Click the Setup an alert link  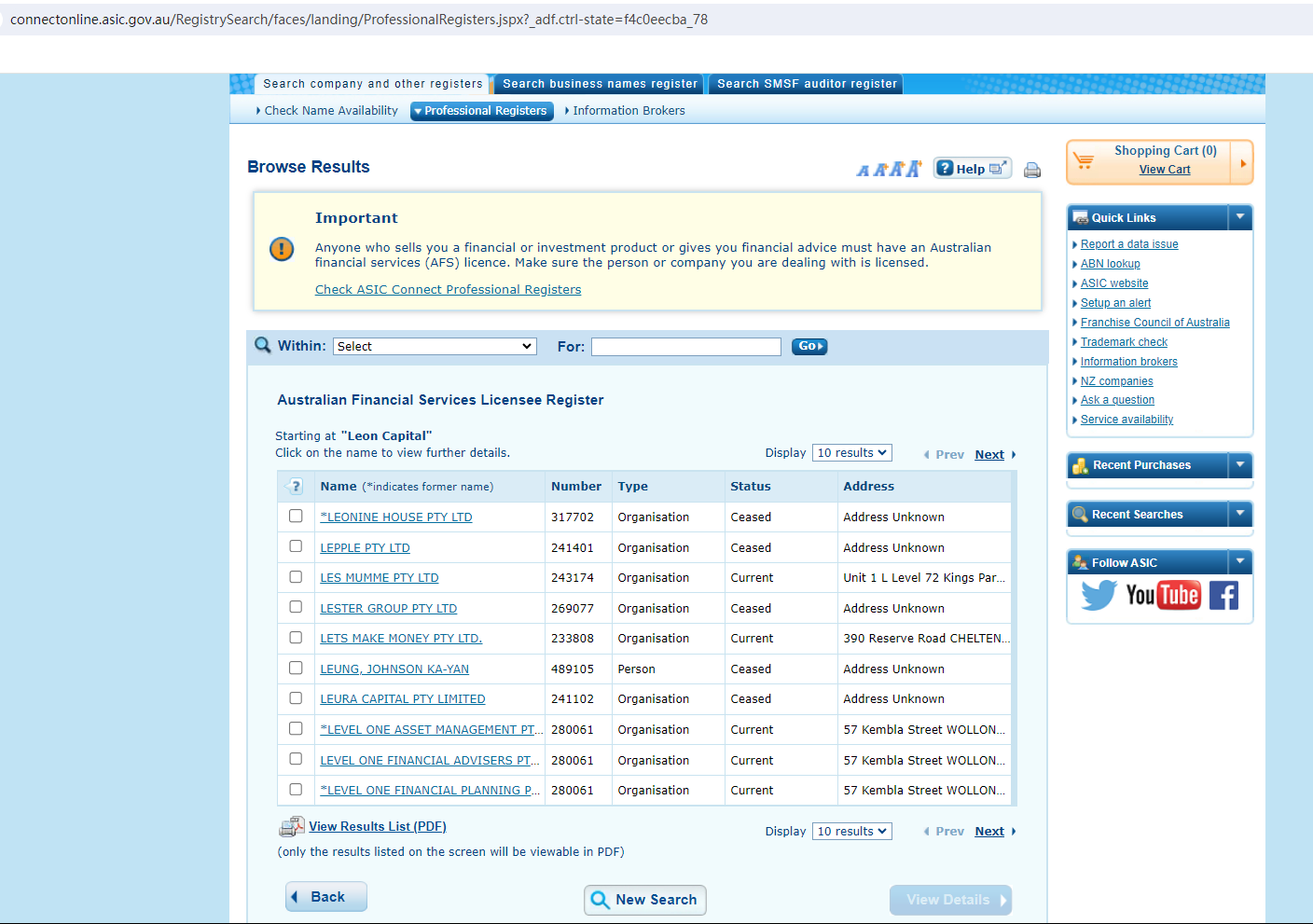[x=1115, y=303]
